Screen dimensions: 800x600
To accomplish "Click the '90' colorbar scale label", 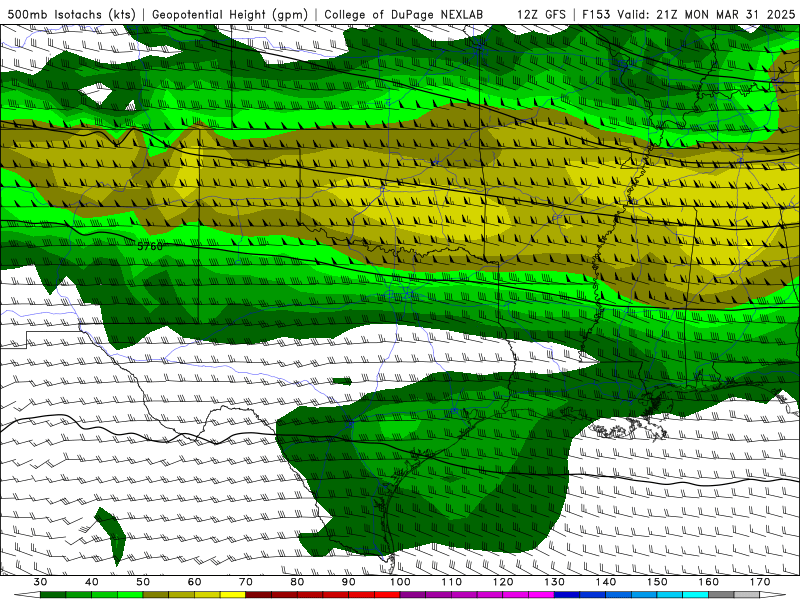I will click(x=348, y=582).
